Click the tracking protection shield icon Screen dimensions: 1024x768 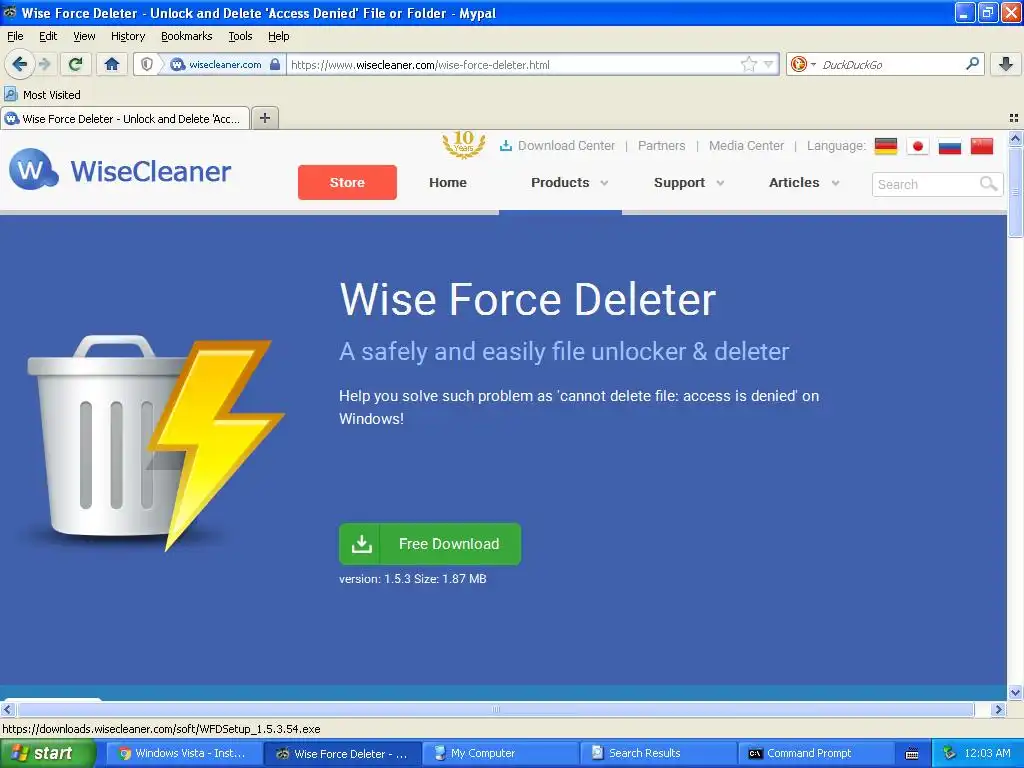pos(147,64)
